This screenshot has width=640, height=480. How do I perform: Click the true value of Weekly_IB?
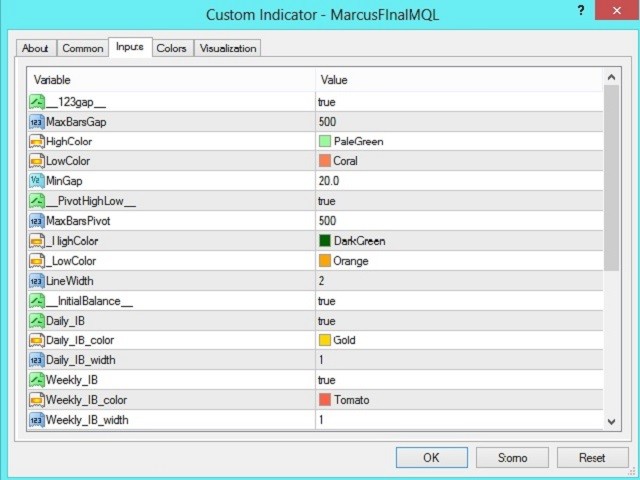coord(327,380)
